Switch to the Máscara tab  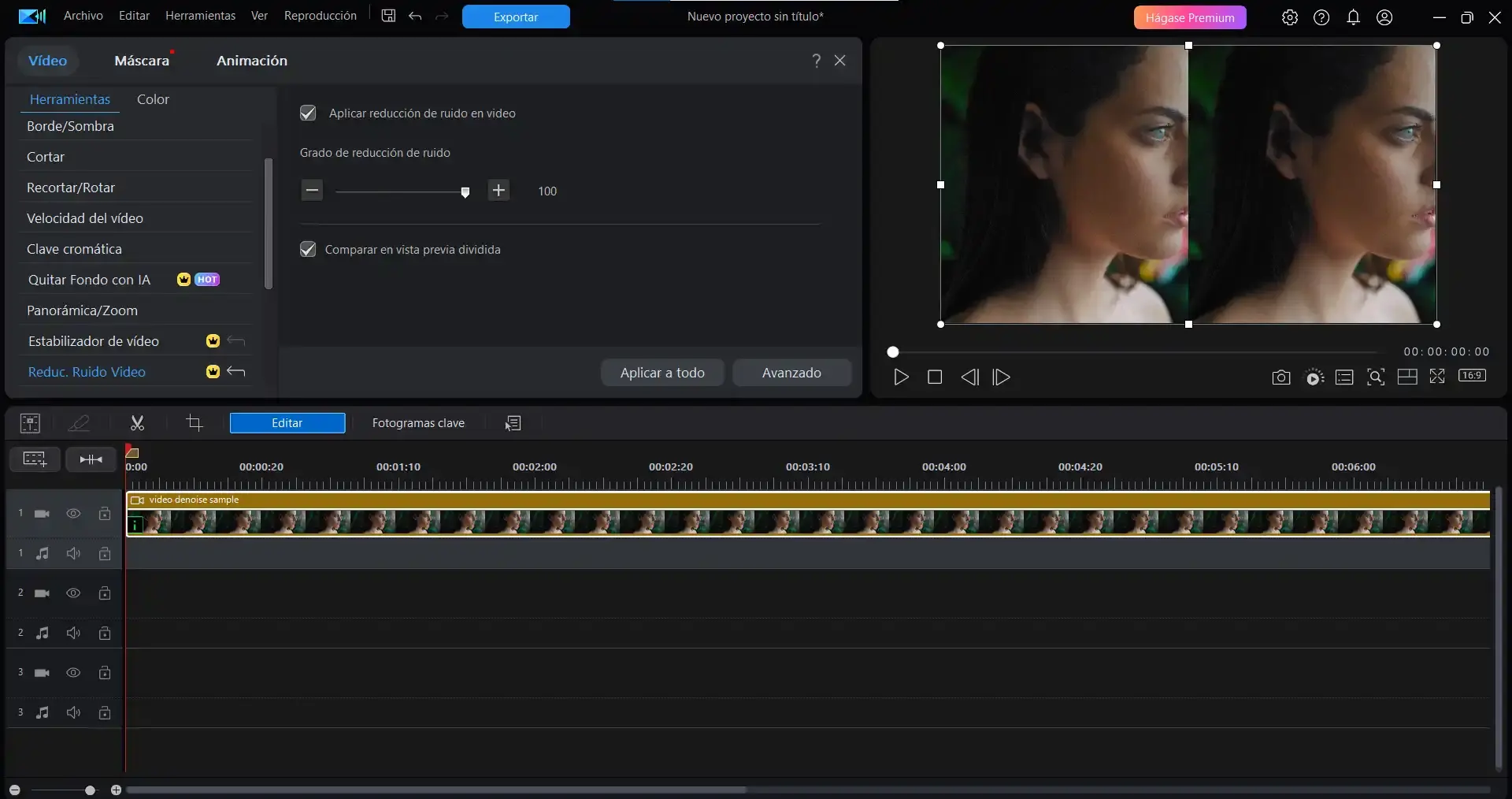coord(143,60)
